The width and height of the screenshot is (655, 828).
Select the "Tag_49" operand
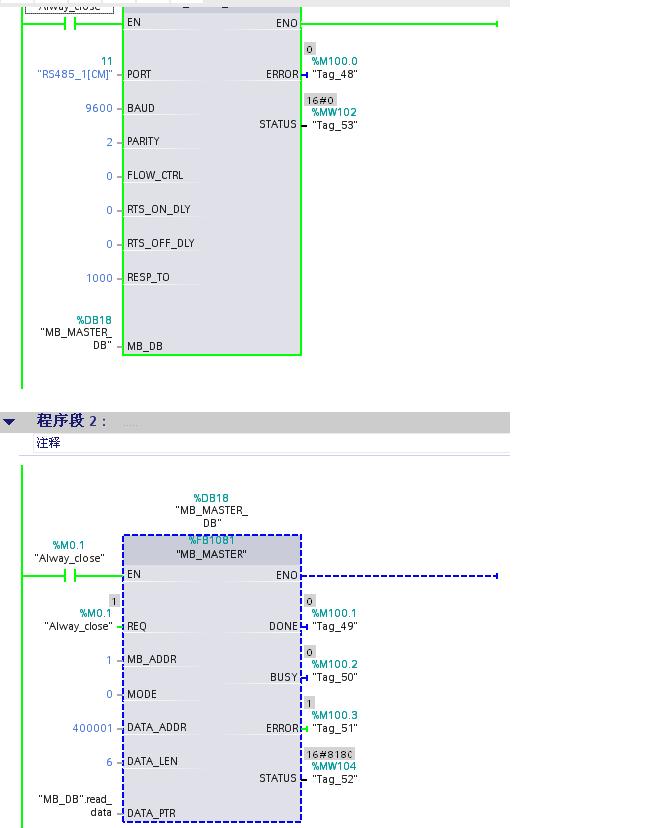coord(335,626)
